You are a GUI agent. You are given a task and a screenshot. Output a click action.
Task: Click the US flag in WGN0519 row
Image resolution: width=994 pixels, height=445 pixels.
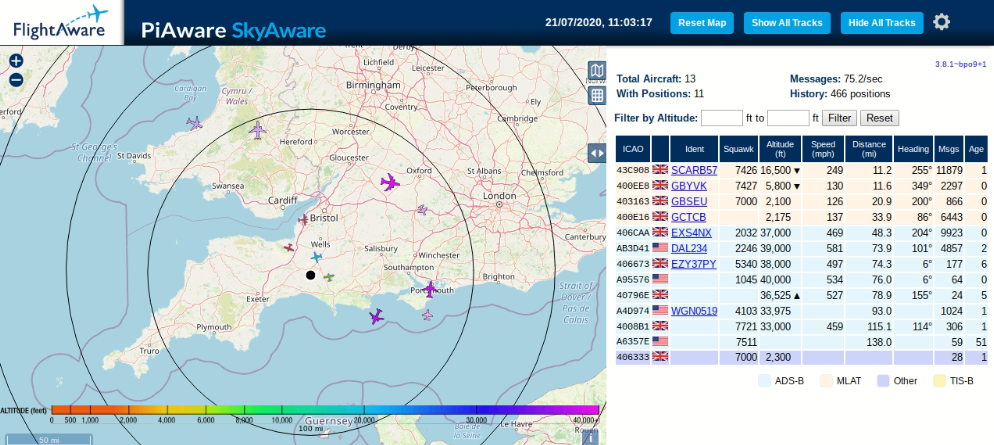661,310
